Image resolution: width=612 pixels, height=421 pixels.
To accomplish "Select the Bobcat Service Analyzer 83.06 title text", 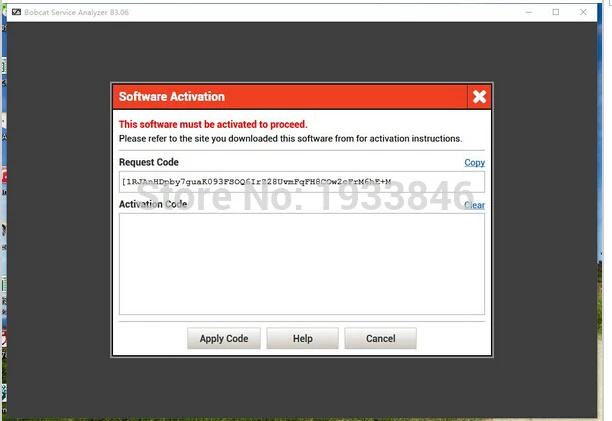I will click(x=76, y=12).
